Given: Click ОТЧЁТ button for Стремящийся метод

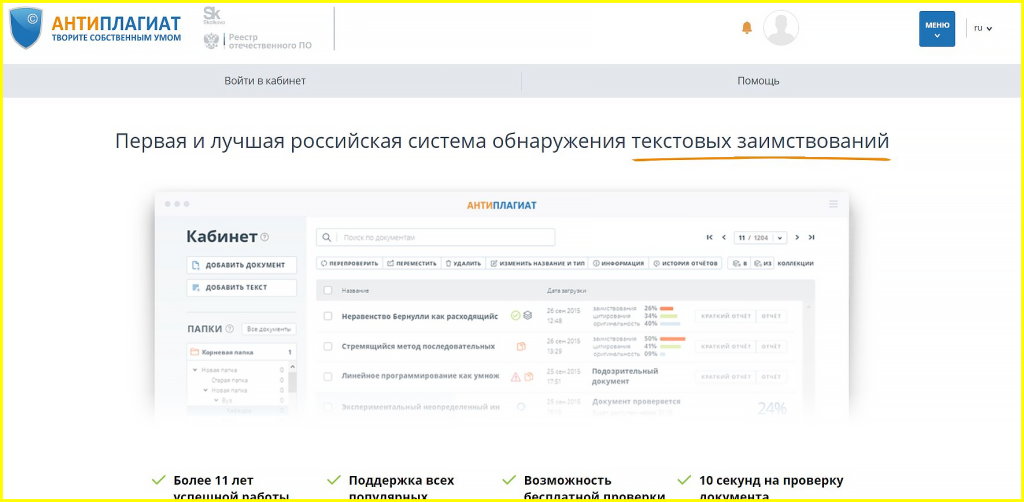Looking at the screenshot, I should click(x=771, y=347).
